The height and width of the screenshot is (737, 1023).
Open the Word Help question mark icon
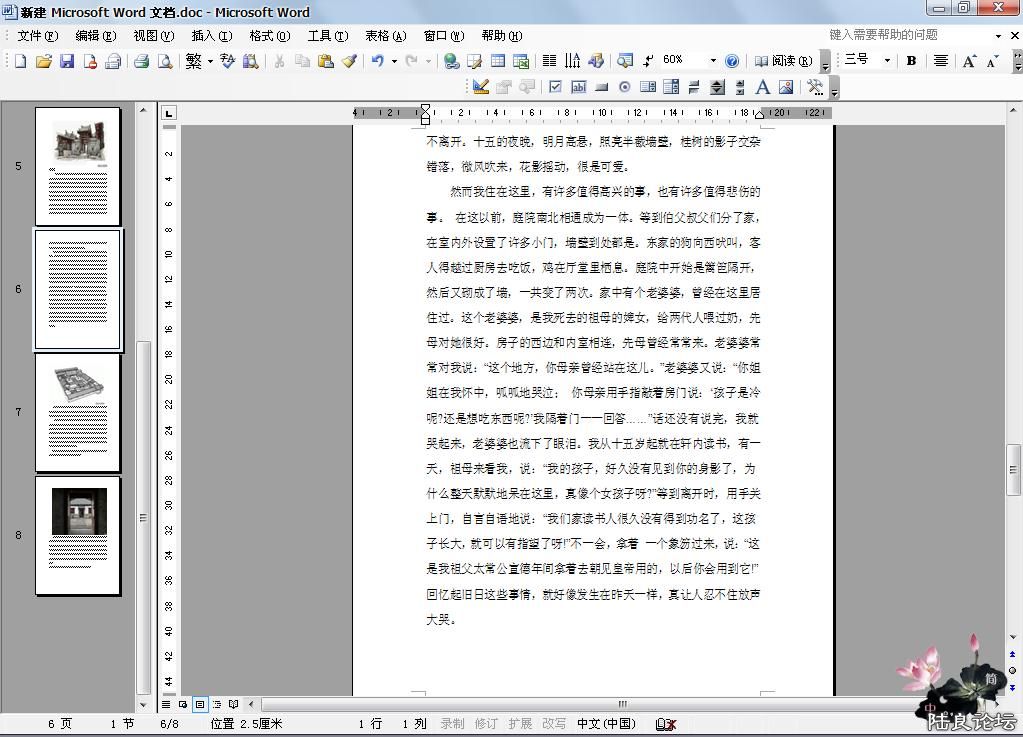click(732, 61)
